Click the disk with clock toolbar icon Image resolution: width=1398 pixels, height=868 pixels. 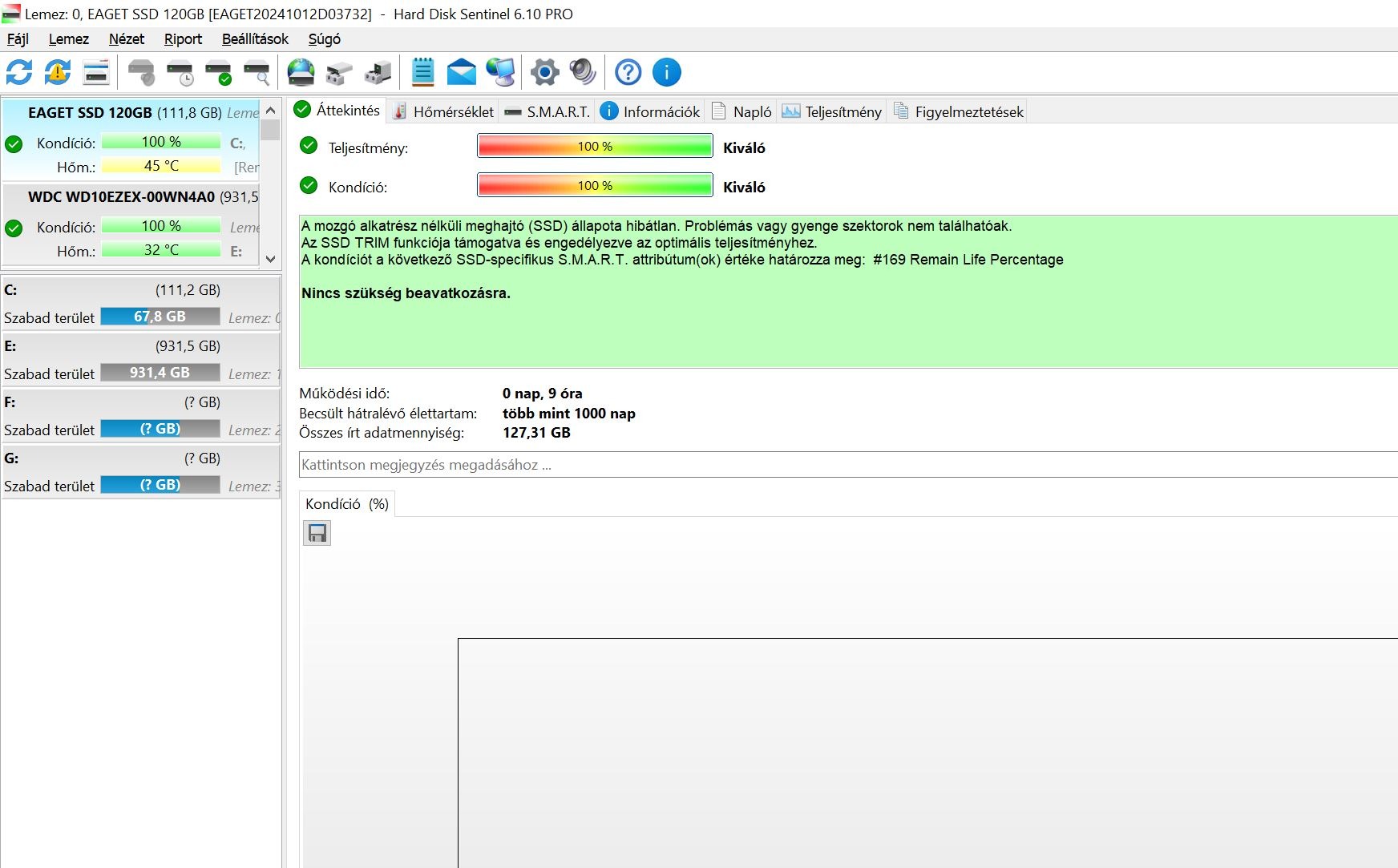coord(180,72)
